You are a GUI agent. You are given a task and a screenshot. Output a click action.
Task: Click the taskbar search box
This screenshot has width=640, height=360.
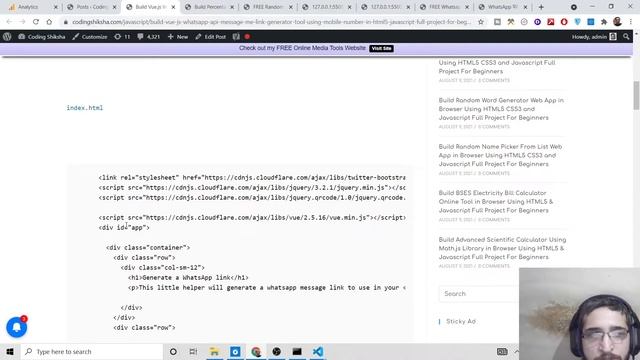tap(91, 351)
